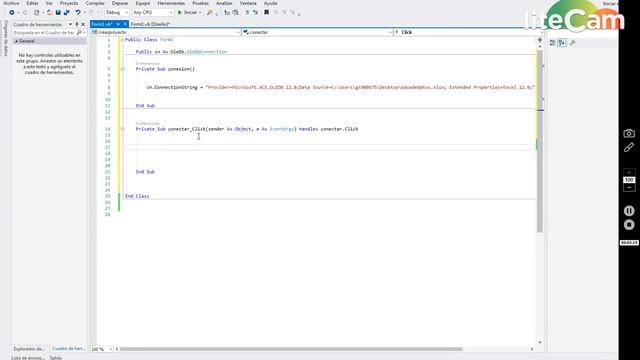
Task: Click the save all toolbar icon
Action: pyautogui.click(x=67, y=13)
